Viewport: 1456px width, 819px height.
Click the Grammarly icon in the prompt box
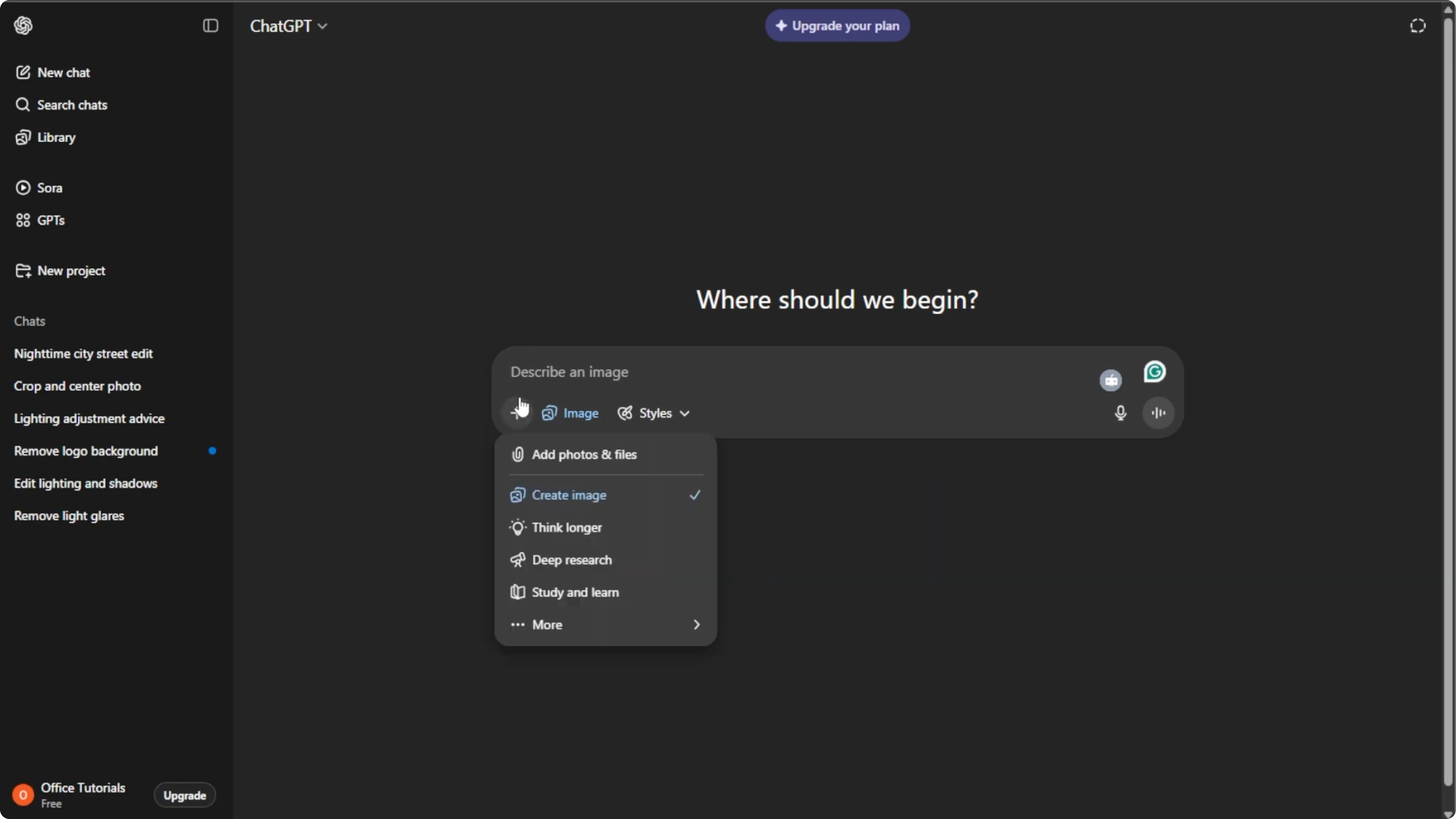click(x=1154, y=372)
